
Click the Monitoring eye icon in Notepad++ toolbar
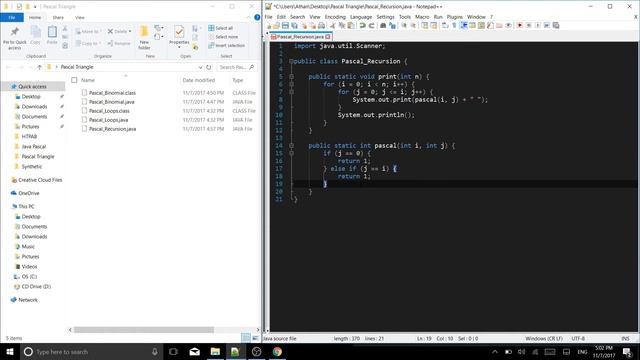[x=509, y=25]
